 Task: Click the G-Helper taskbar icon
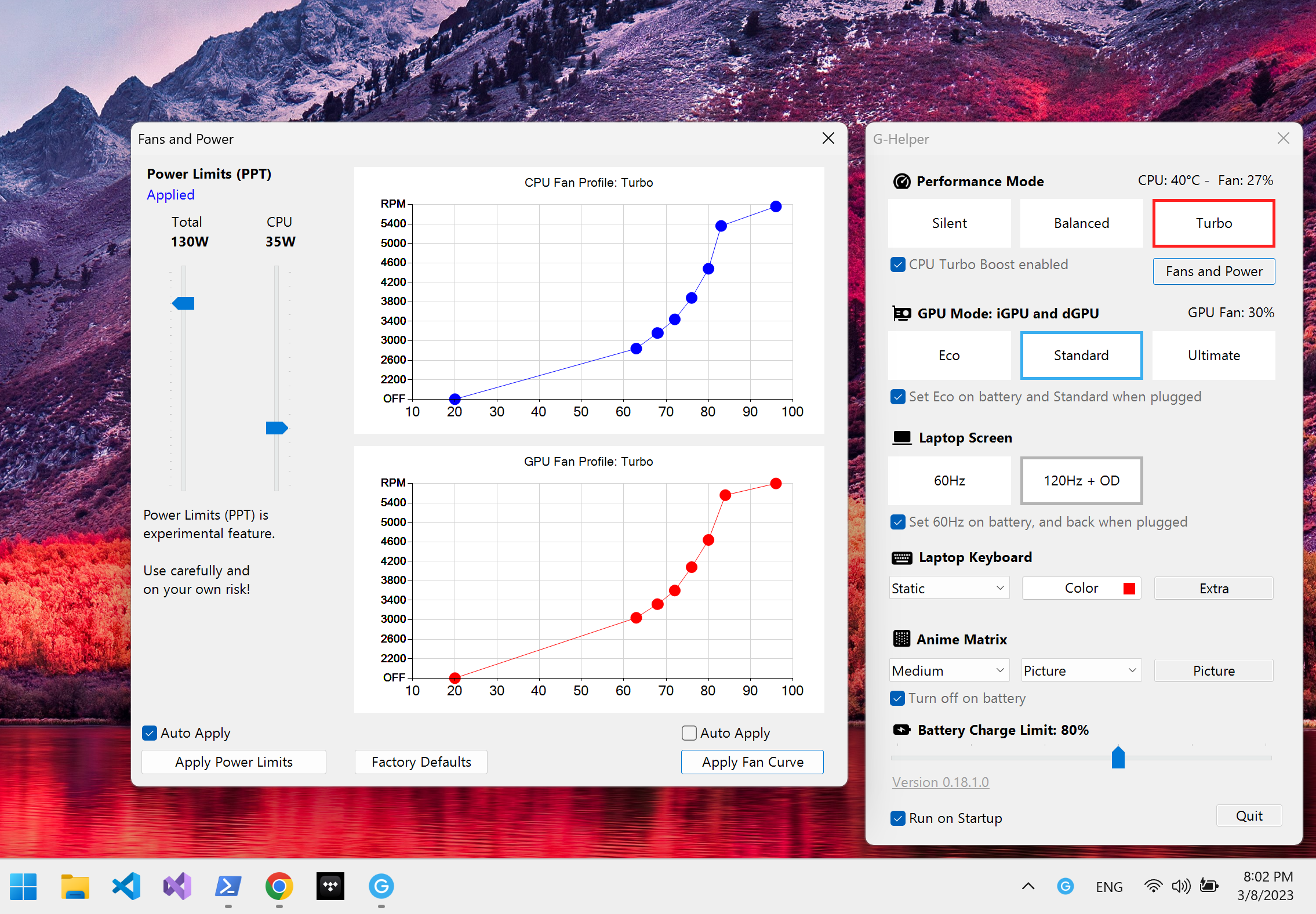tap(381, 886)
